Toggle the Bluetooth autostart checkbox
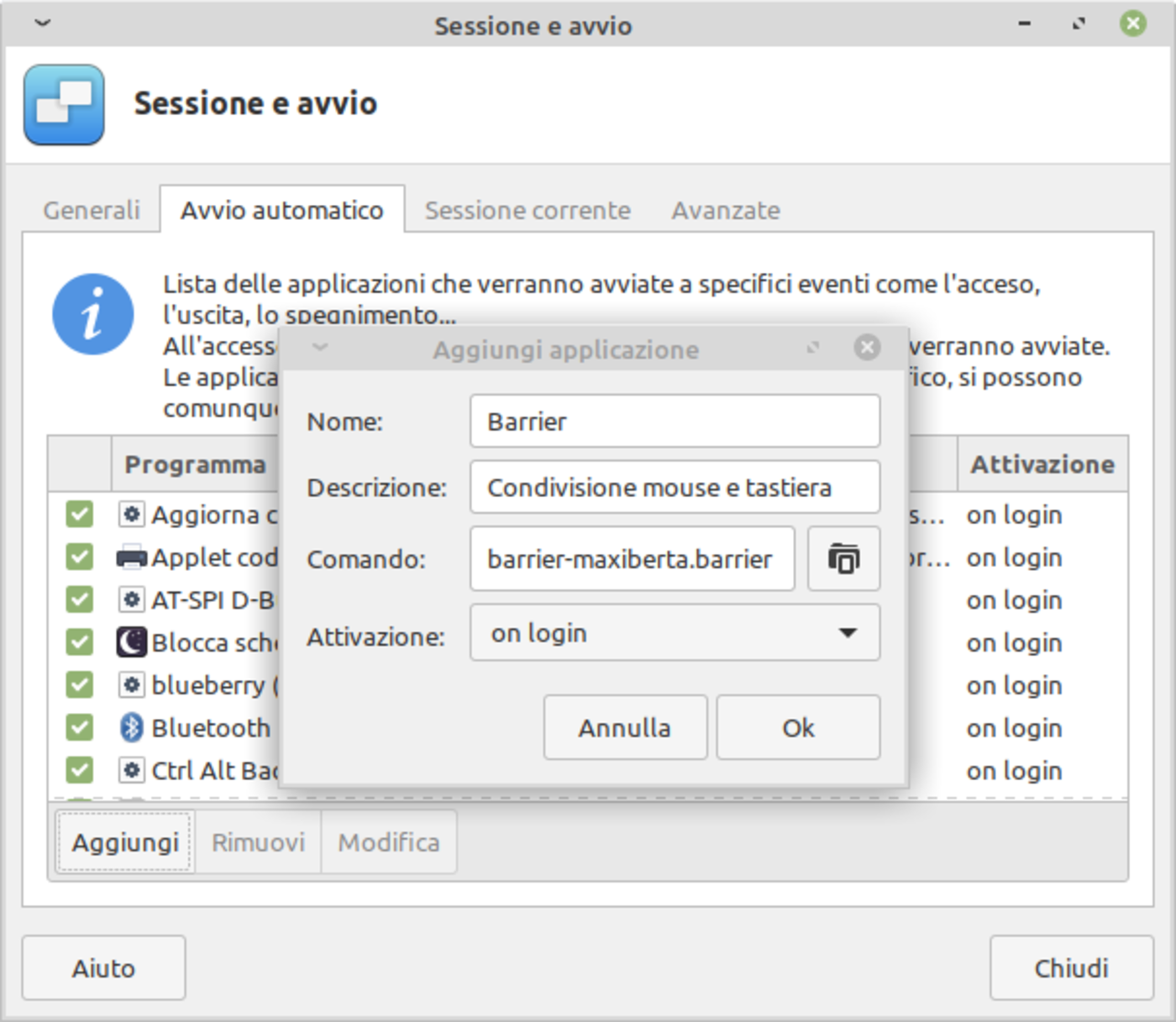 pyautogui.click(x=80, y=727)
